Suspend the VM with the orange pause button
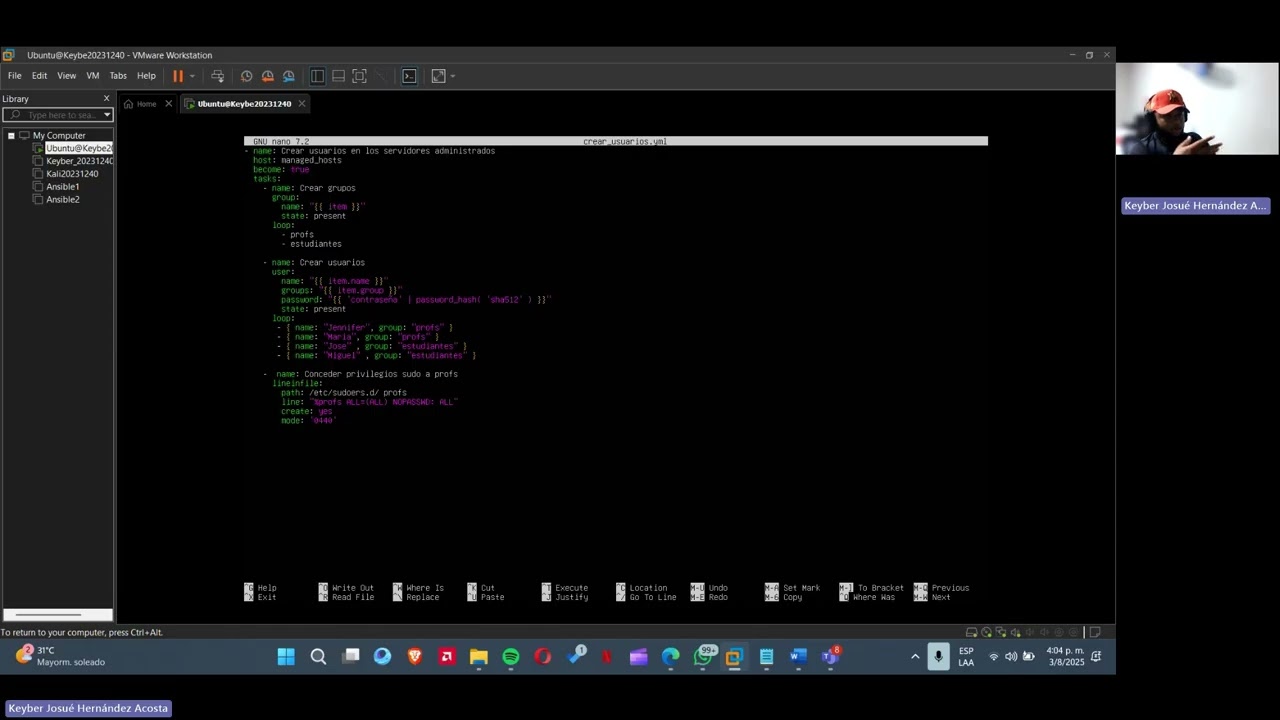The width and height of the screenshot is (1280, 720). 178,76
